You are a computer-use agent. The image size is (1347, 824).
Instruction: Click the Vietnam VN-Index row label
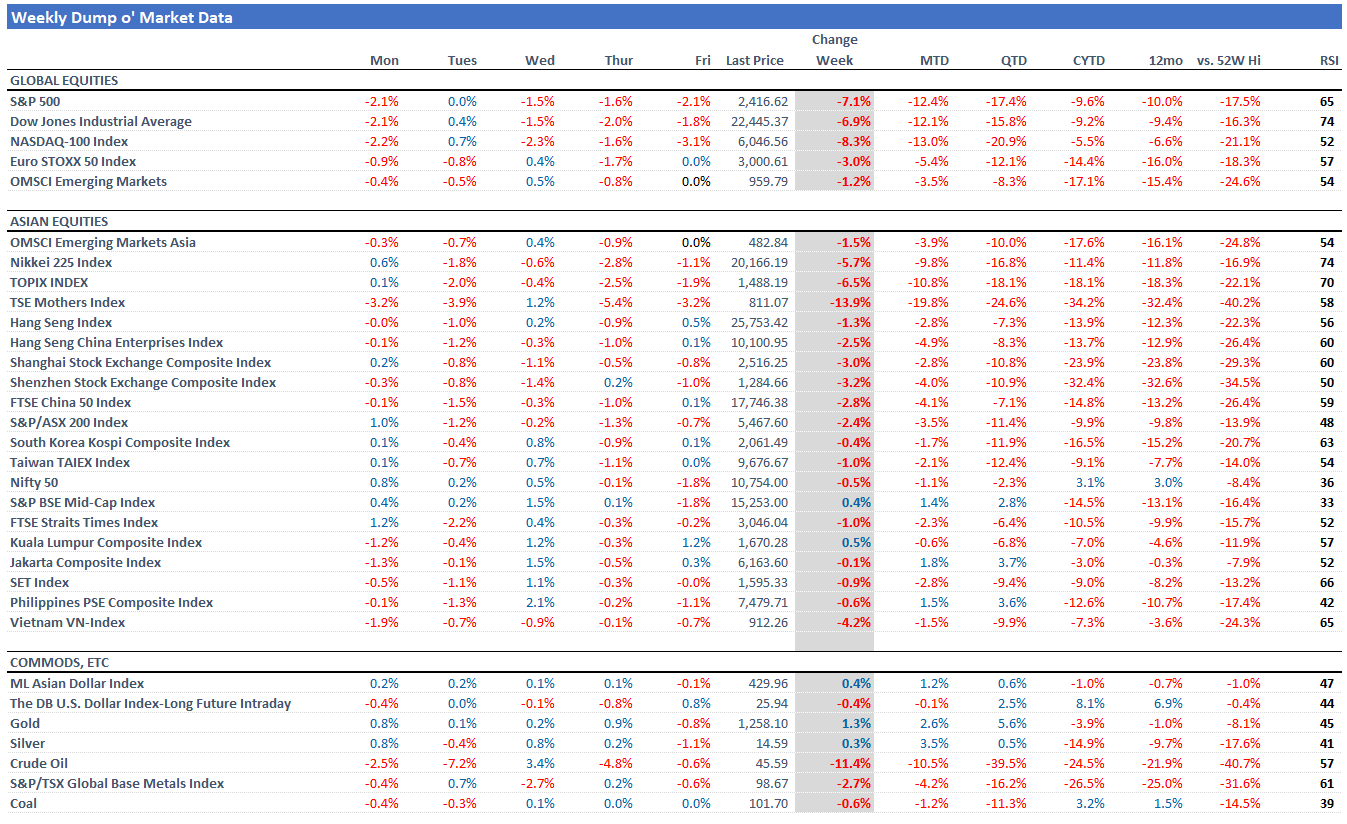tap(68, 622)
